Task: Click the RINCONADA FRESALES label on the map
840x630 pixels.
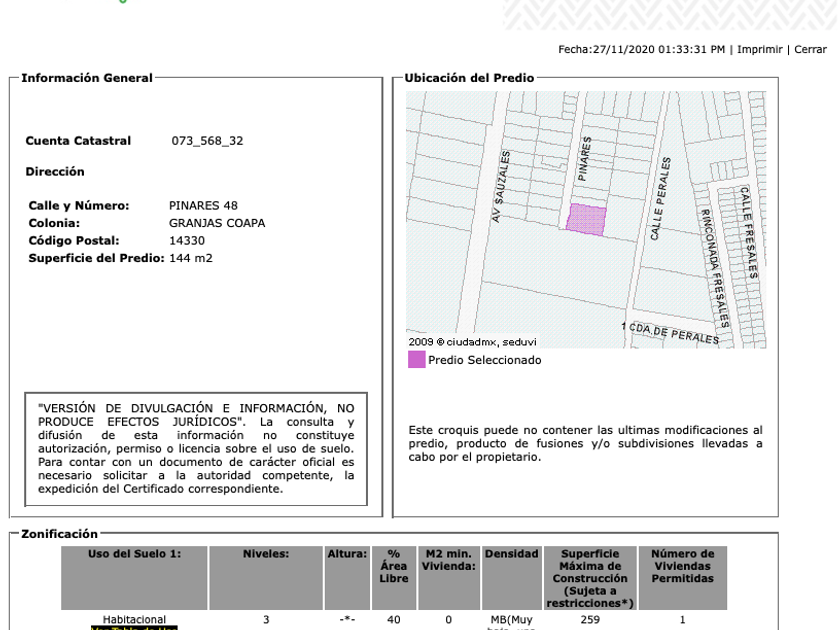Action: point(715,268)
